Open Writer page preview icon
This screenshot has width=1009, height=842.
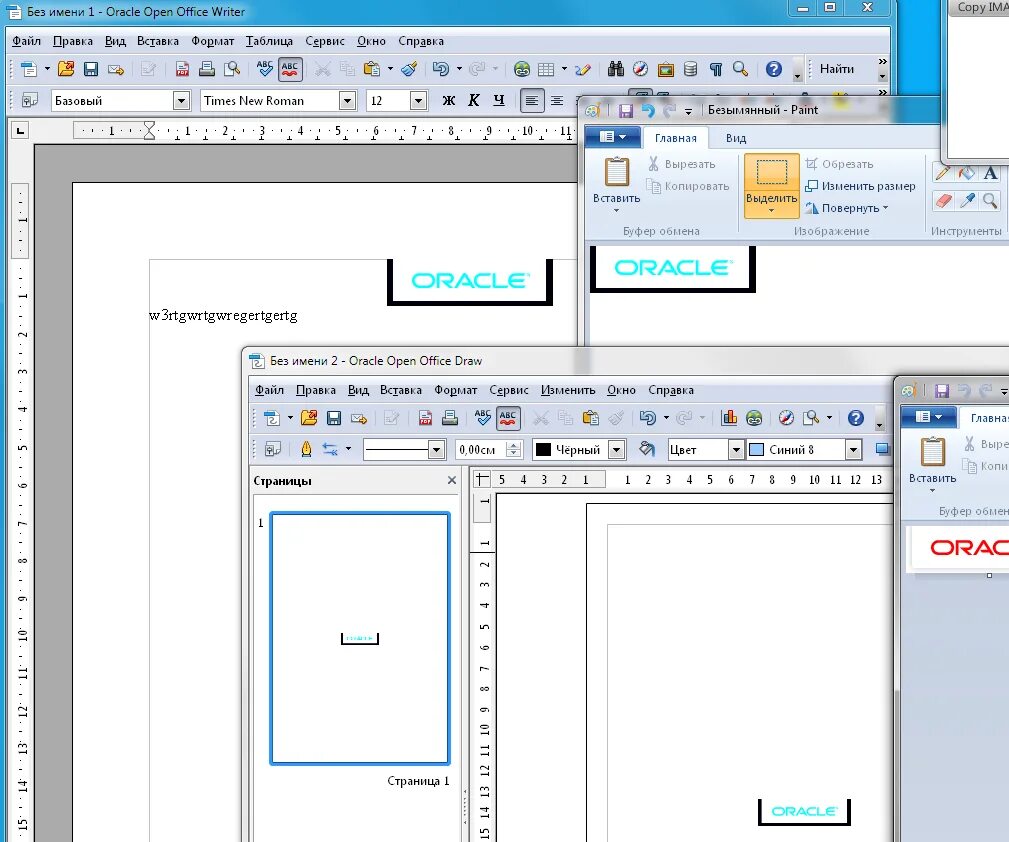[232, 69]
